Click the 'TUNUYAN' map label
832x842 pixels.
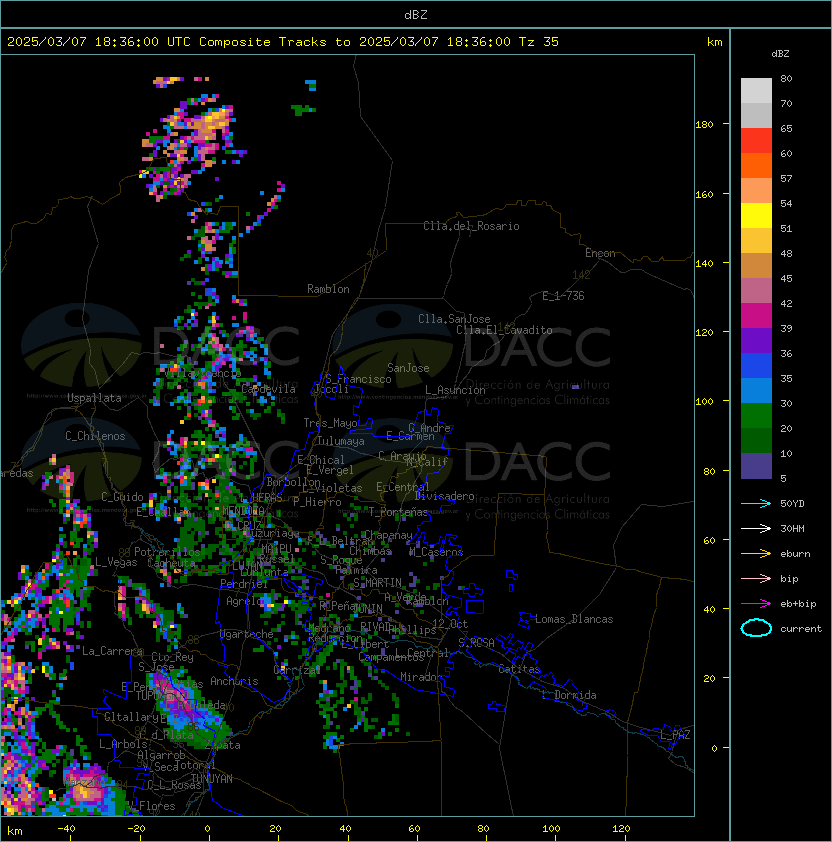[x=212, y=779]
